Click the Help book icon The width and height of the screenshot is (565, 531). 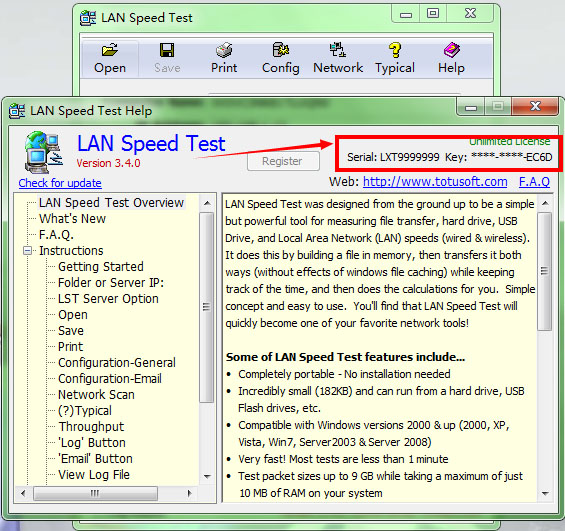pyautogui.click(x=451, y=50)
